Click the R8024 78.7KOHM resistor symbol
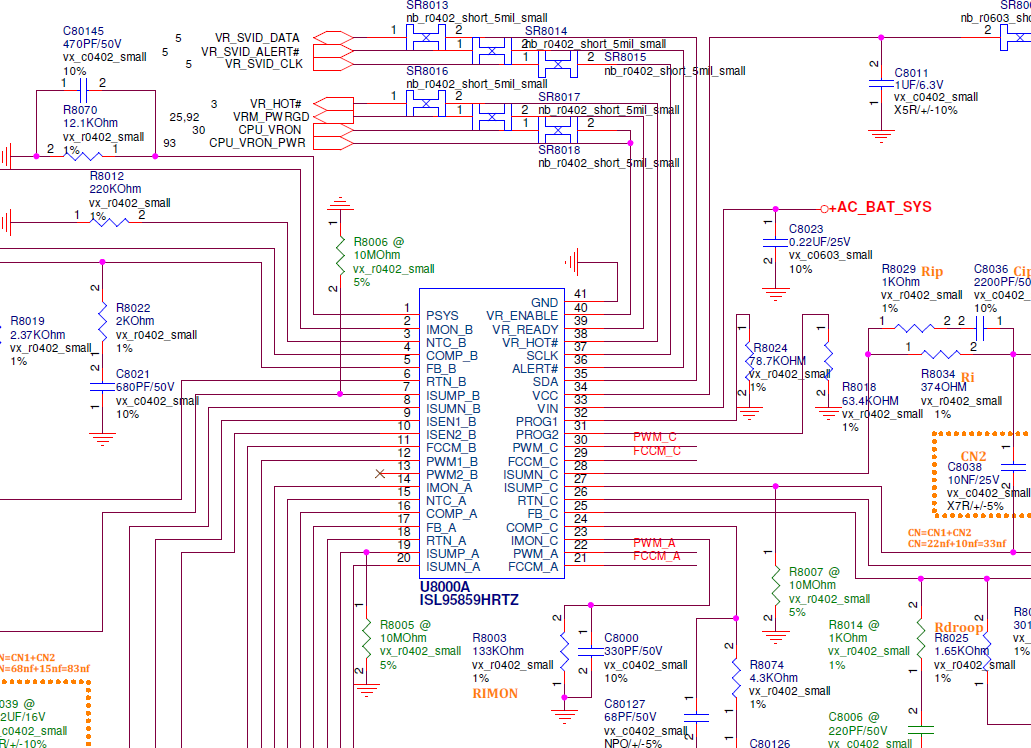Screen dimensions: 1031x748 [750, 360]
